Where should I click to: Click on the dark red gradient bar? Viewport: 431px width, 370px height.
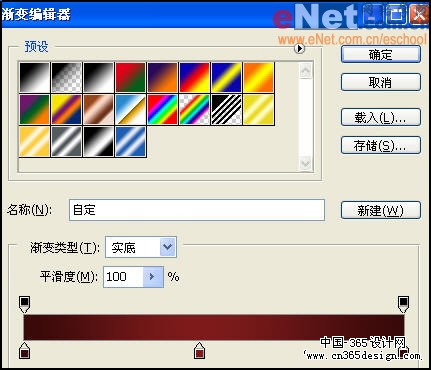(214, 327)
